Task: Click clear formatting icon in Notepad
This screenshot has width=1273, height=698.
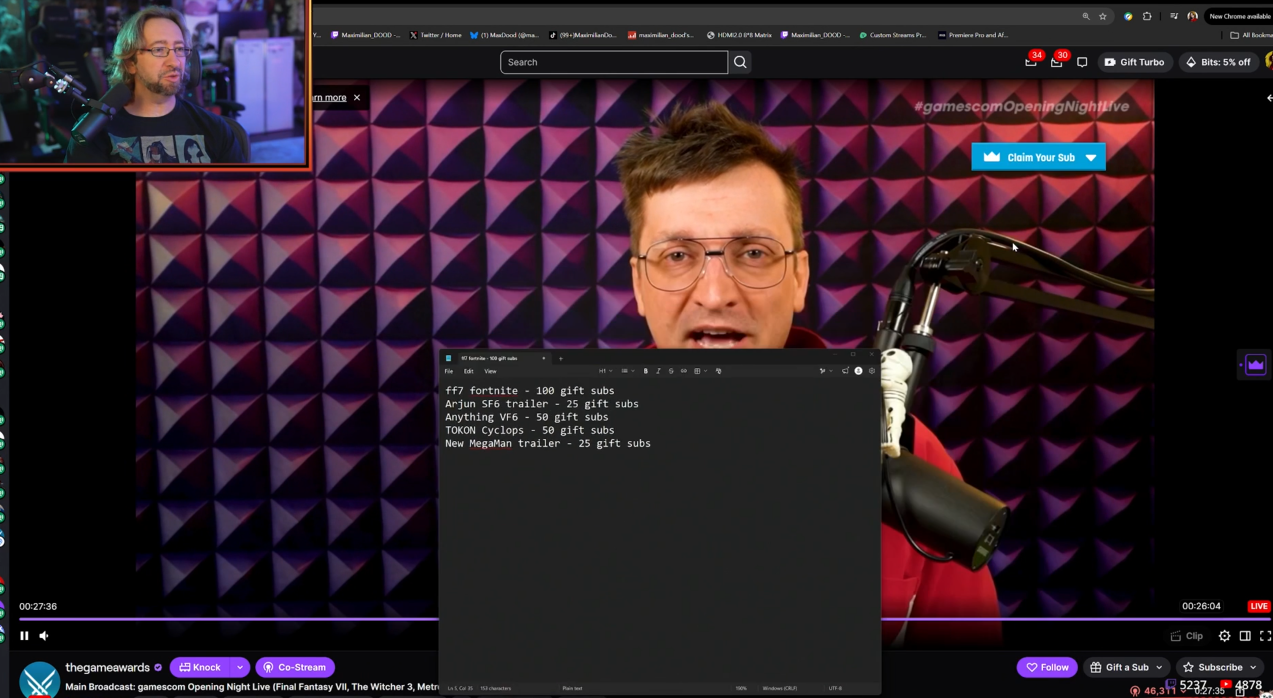Action: coord(718,371)
